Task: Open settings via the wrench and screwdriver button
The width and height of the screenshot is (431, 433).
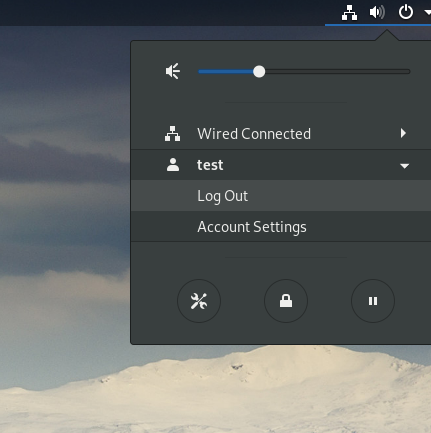Action: point(199,301)
